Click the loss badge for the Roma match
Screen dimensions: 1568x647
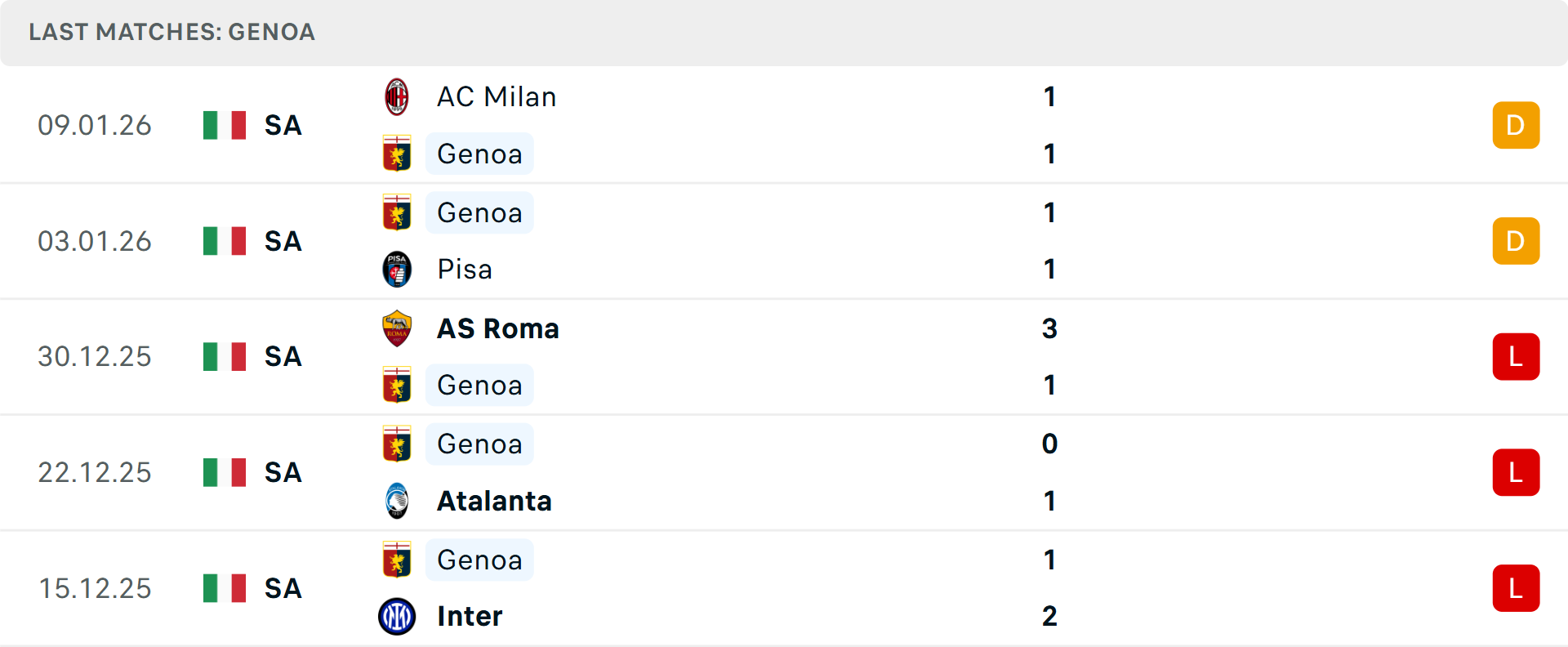click(x=1516, y=357)
